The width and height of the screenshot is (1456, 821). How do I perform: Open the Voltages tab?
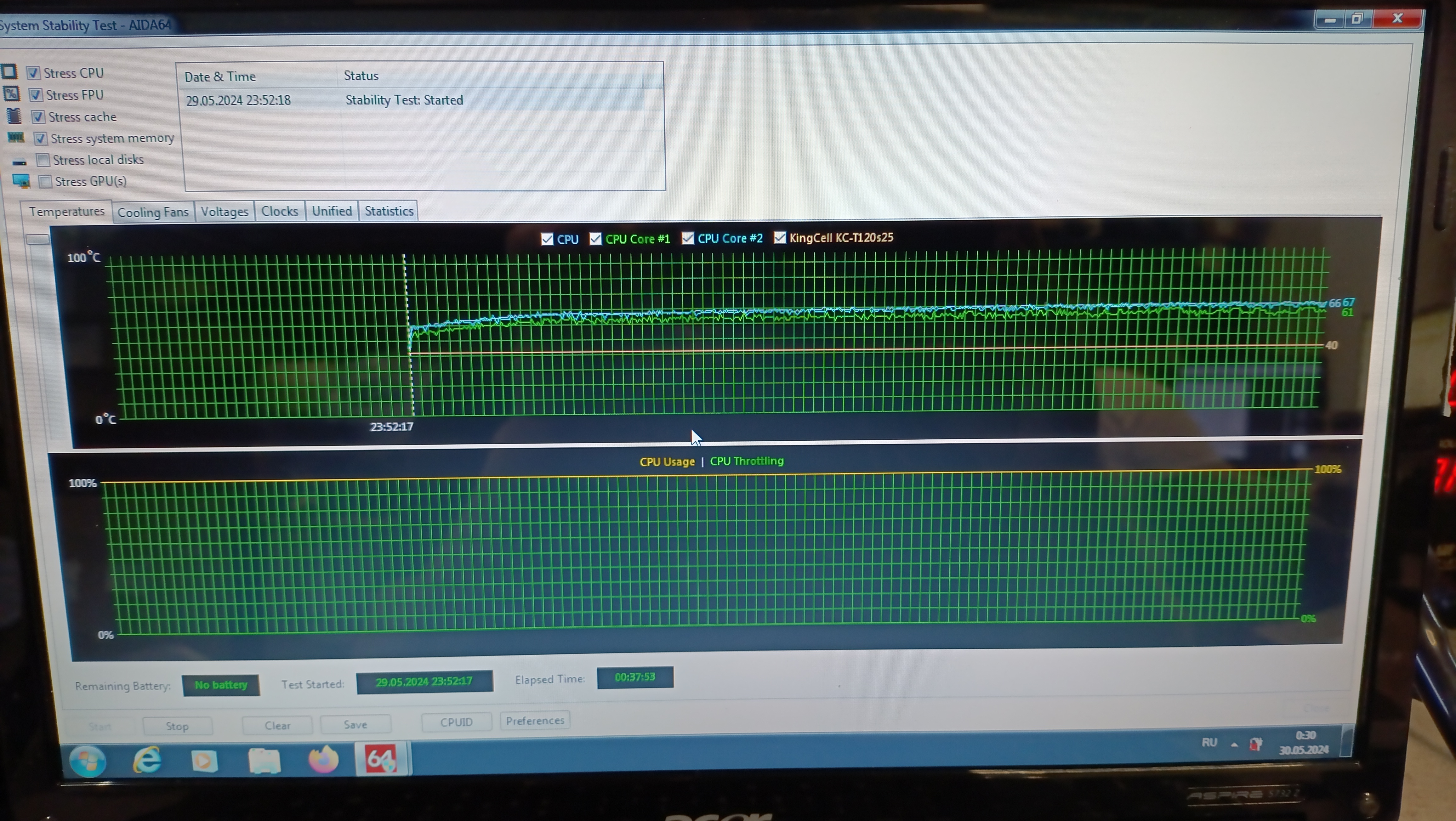coord(225,211)
